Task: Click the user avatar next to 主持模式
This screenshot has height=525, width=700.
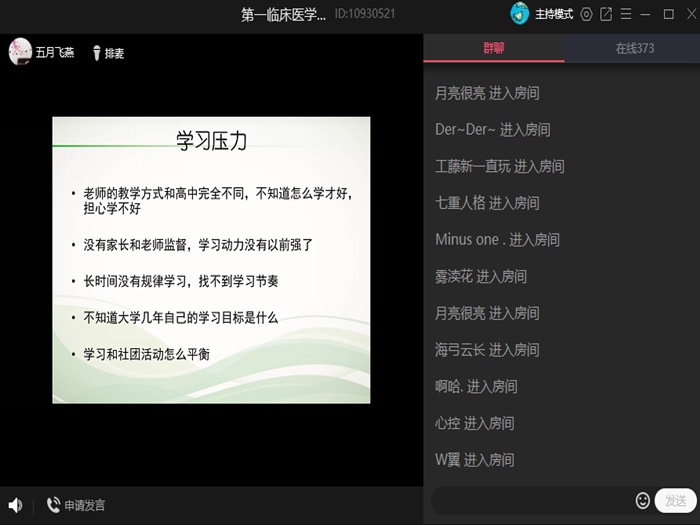Action: pyautogui.click(x=520, y=14)
